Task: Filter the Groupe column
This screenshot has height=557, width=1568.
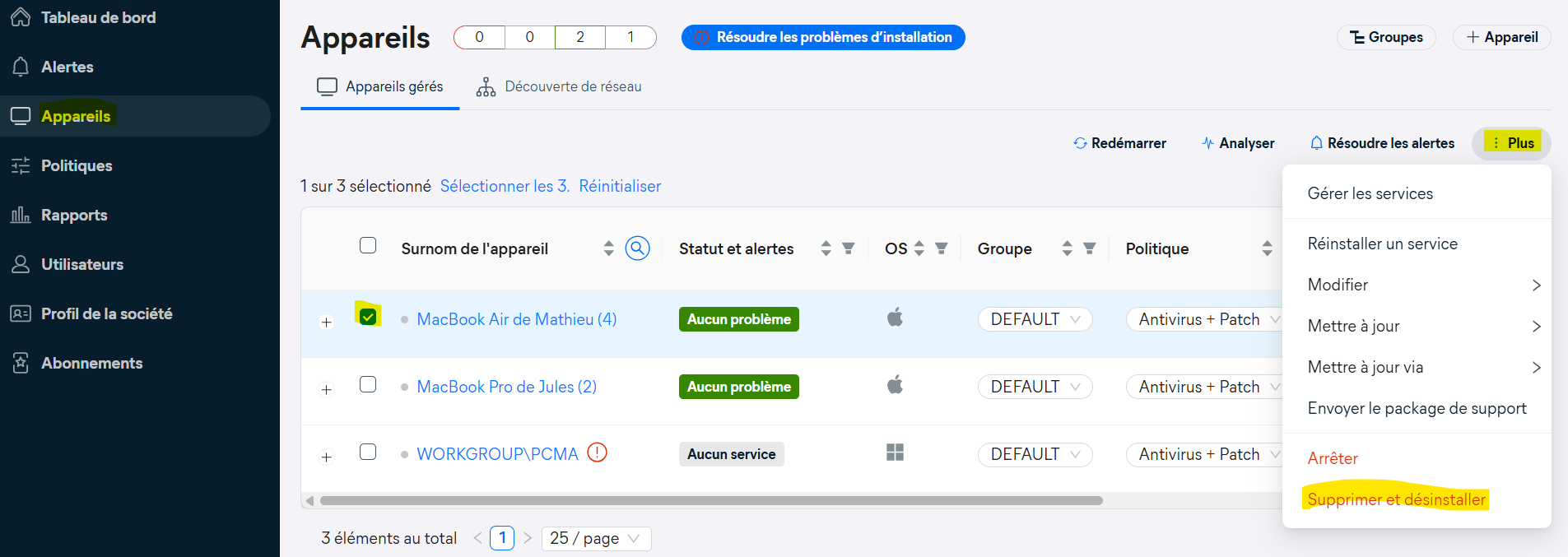Action: point(1090,248)
